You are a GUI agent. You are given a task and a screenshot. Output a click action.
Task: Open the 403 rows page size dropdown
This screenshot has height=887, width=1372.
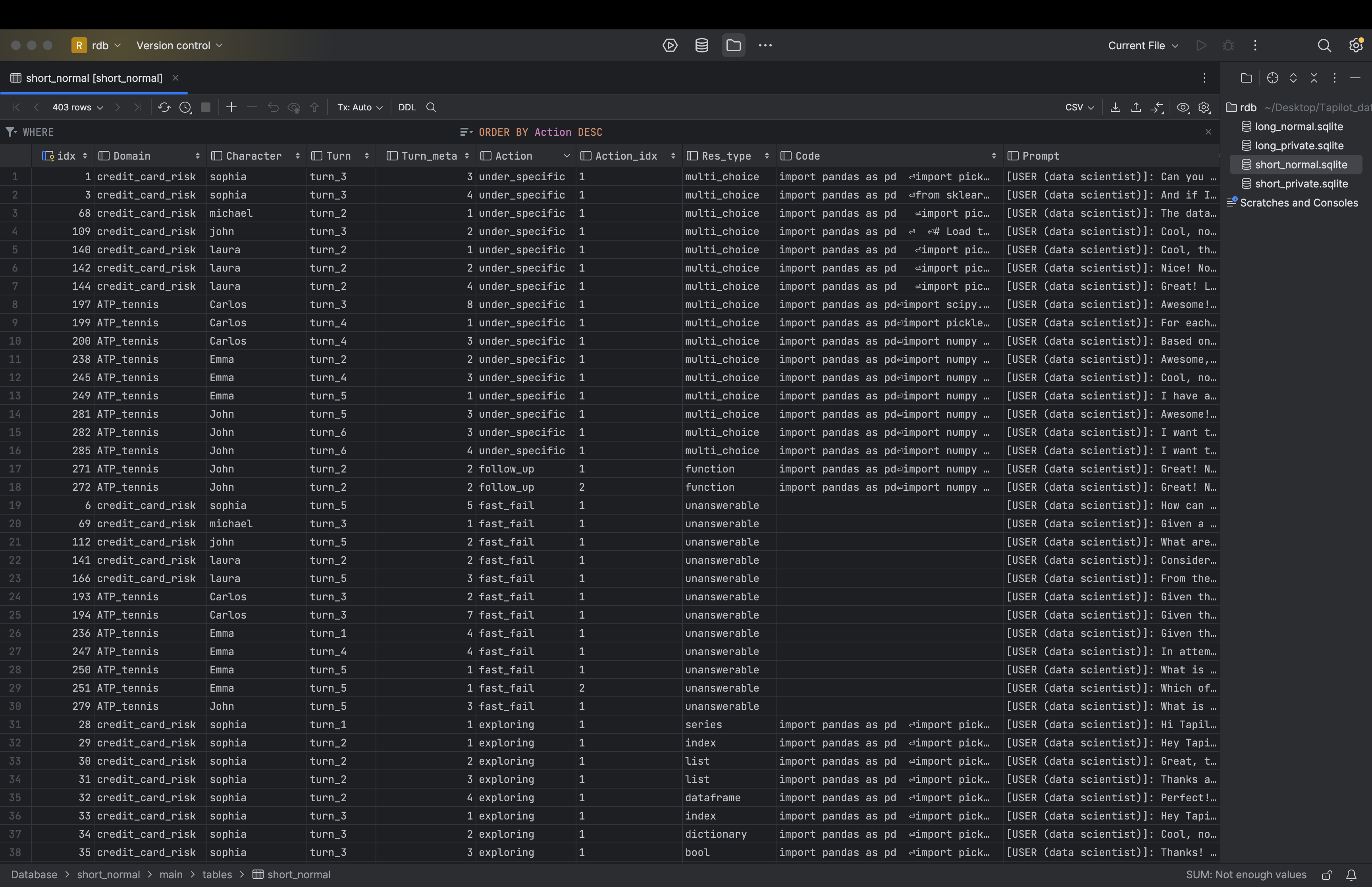pos(77,107)
